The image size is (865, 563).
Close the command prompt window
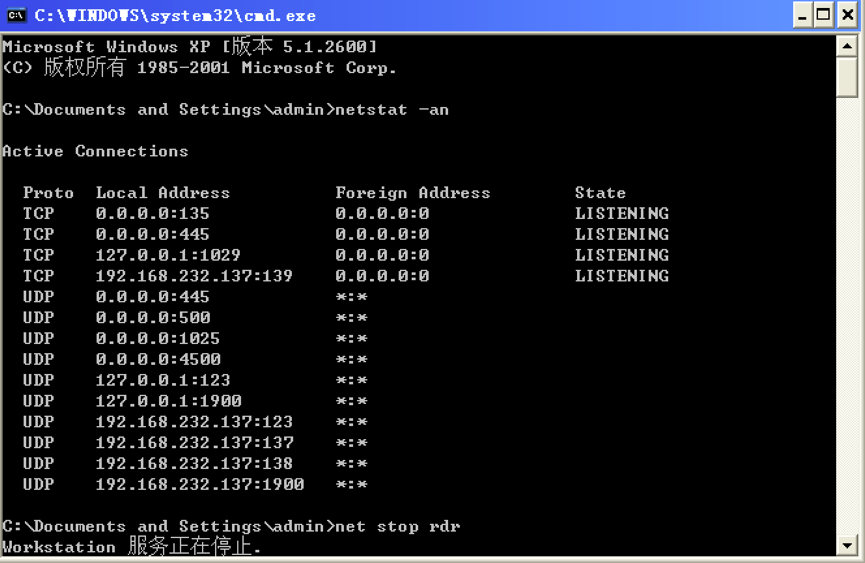[x=847, y=15]
